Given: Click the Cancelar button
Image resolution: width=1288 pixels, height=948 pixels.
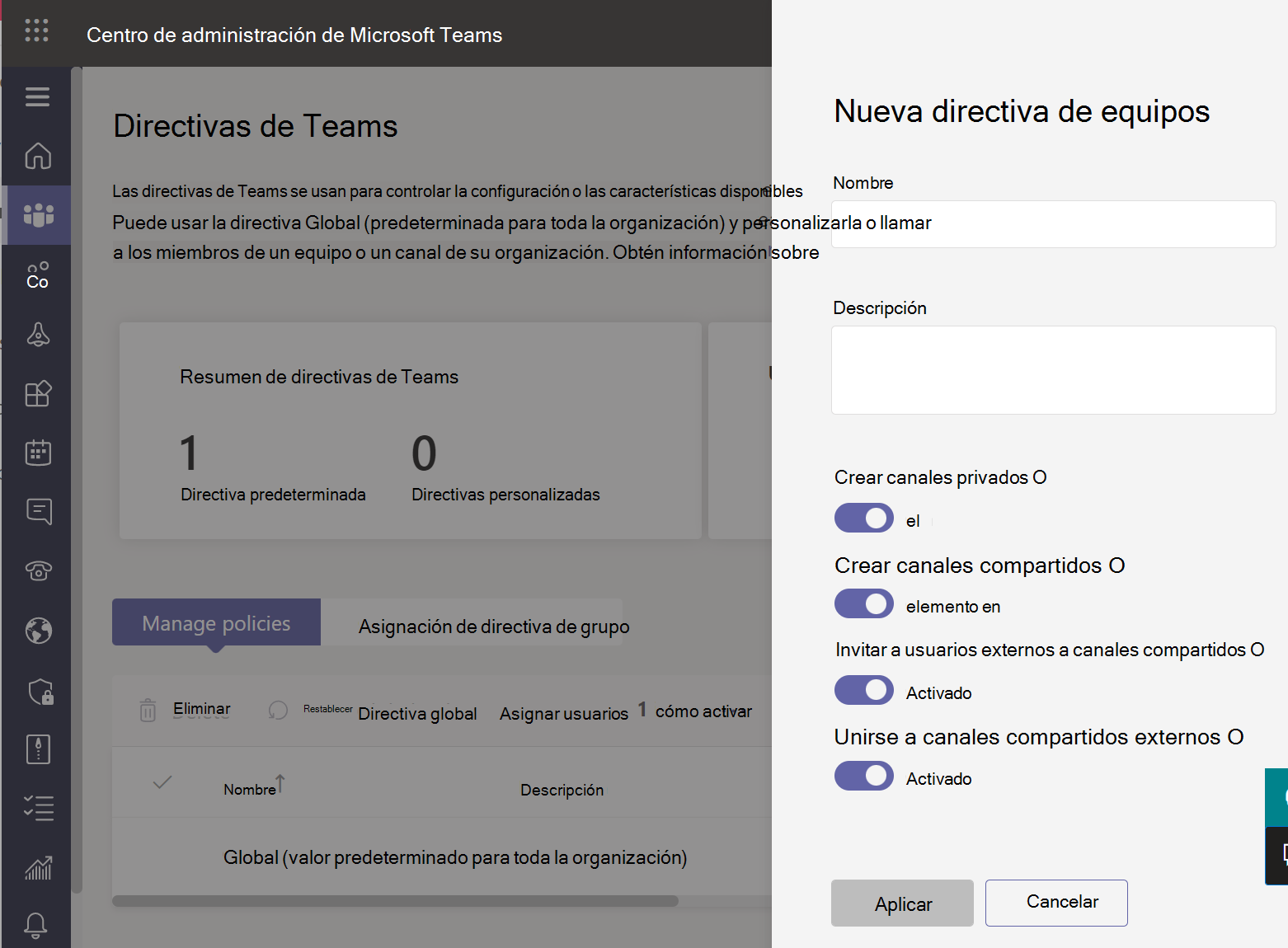Looking at the screenshot, I should tap(1056, 903).
